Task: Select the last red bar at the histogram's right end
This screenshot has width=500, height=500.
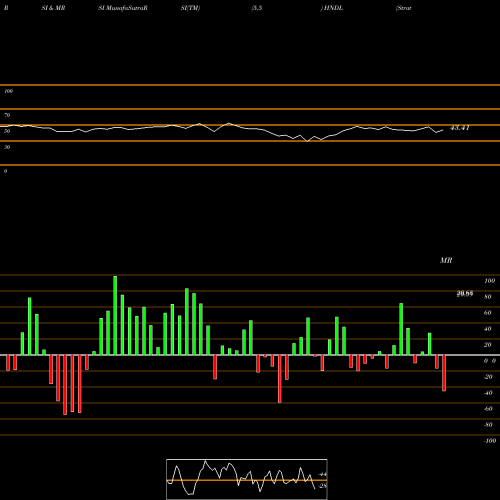Action: (444, 373)
